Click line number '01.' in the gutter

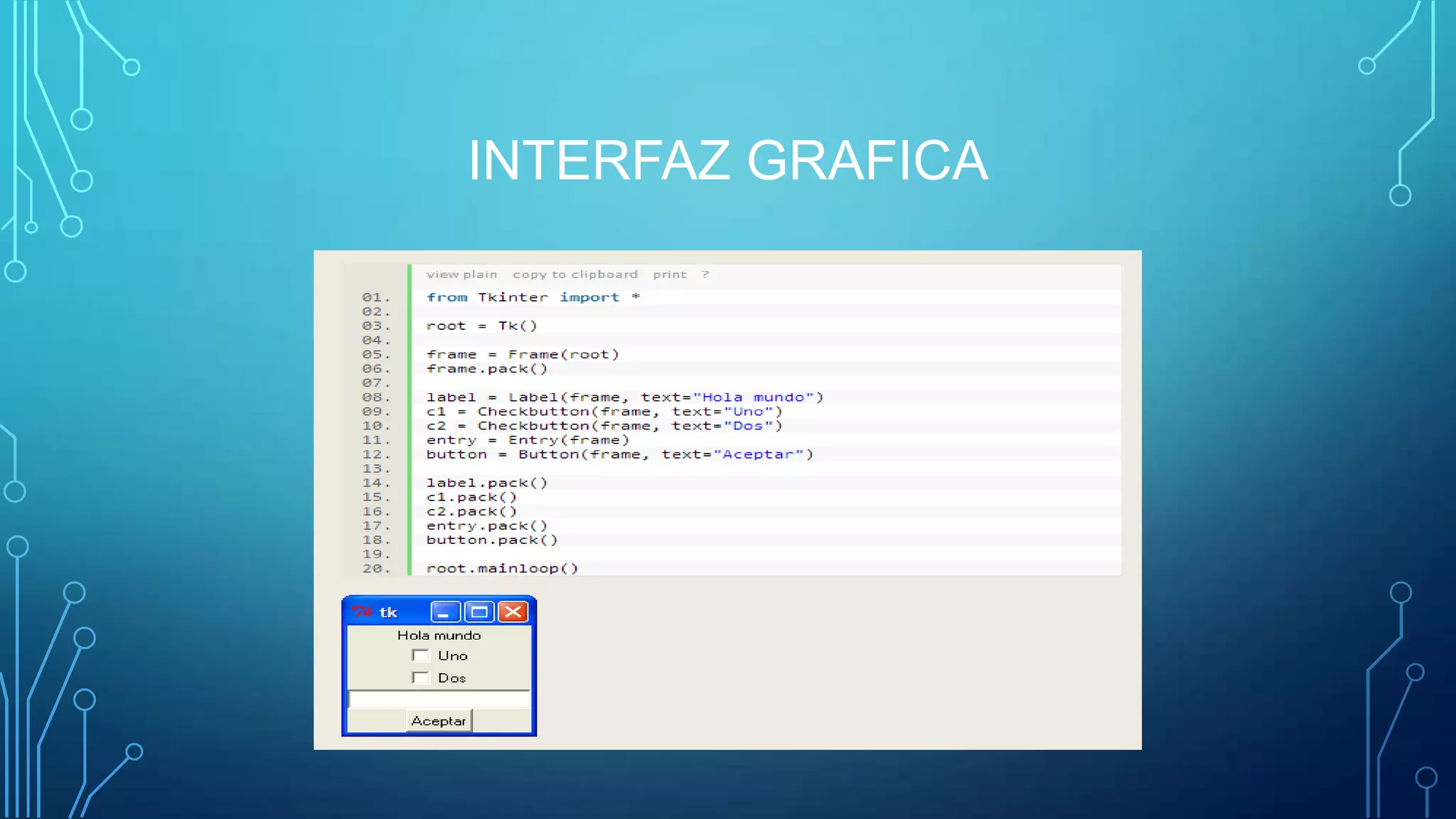[x=376, y=297]
